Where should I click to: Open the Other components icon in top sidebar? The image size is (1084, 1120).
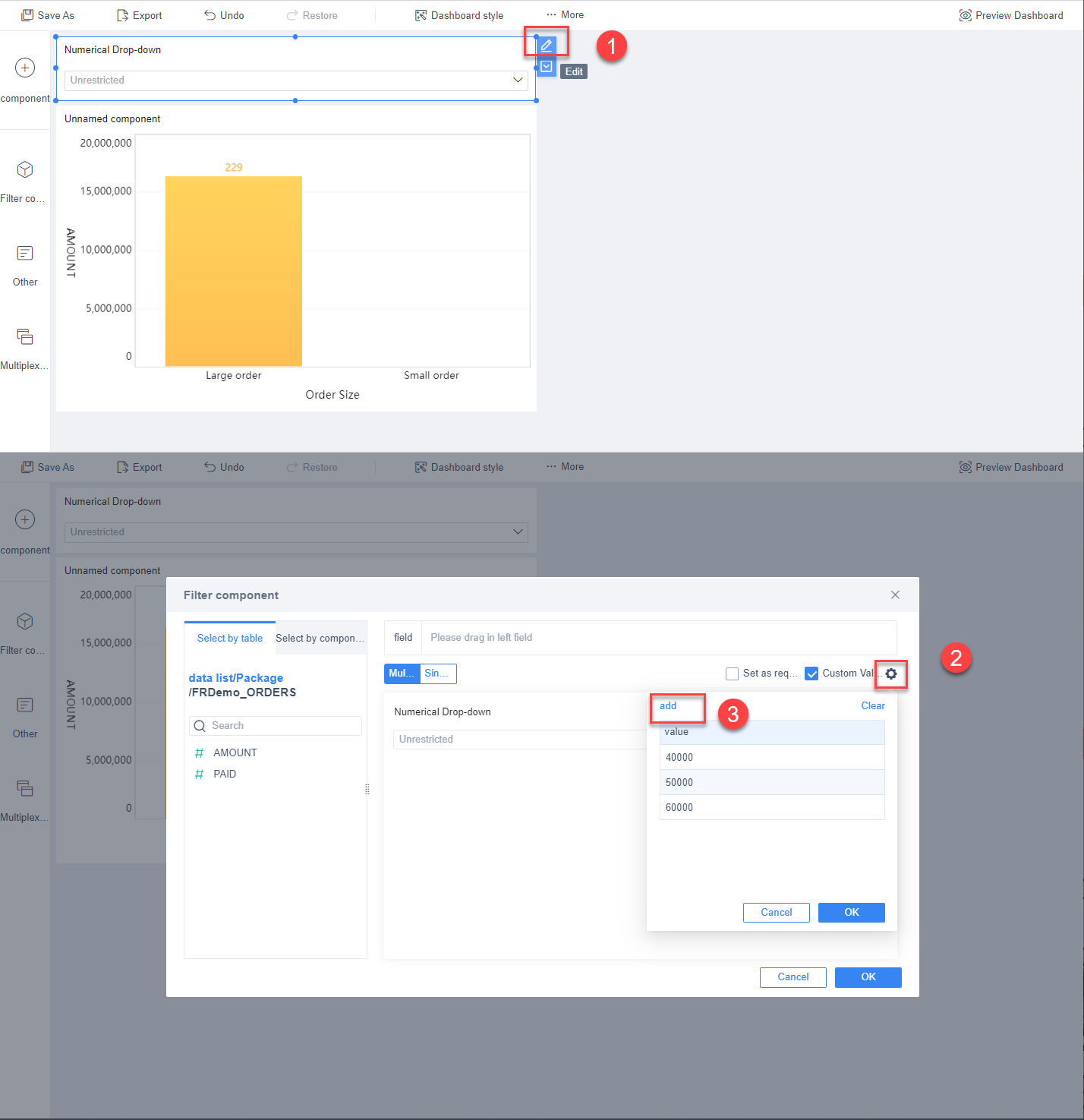[25, 253]
